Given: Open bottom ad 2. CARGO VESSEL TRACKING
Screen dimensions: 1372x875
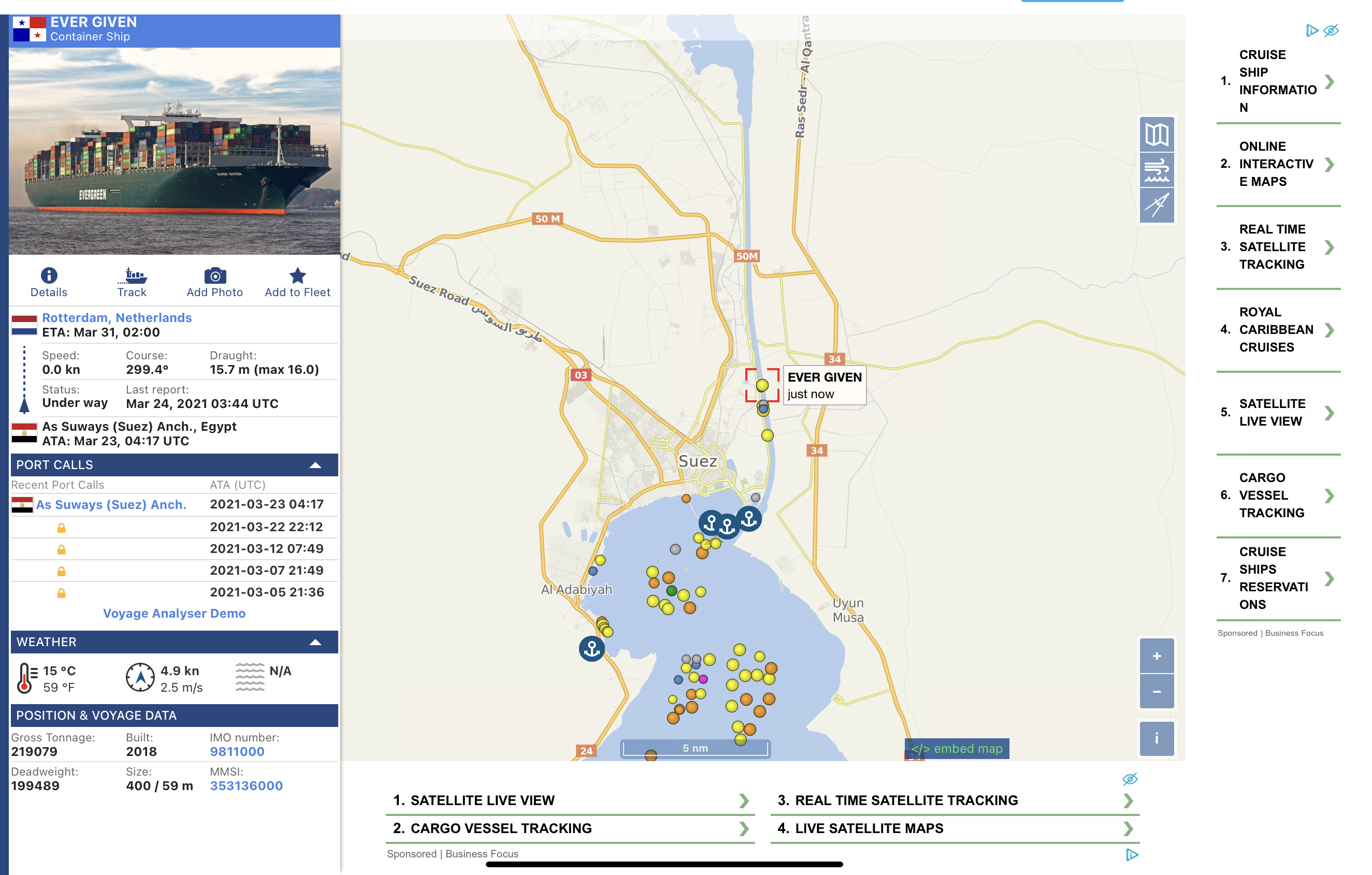Looking at the screenshot, I should click(570, 828).
